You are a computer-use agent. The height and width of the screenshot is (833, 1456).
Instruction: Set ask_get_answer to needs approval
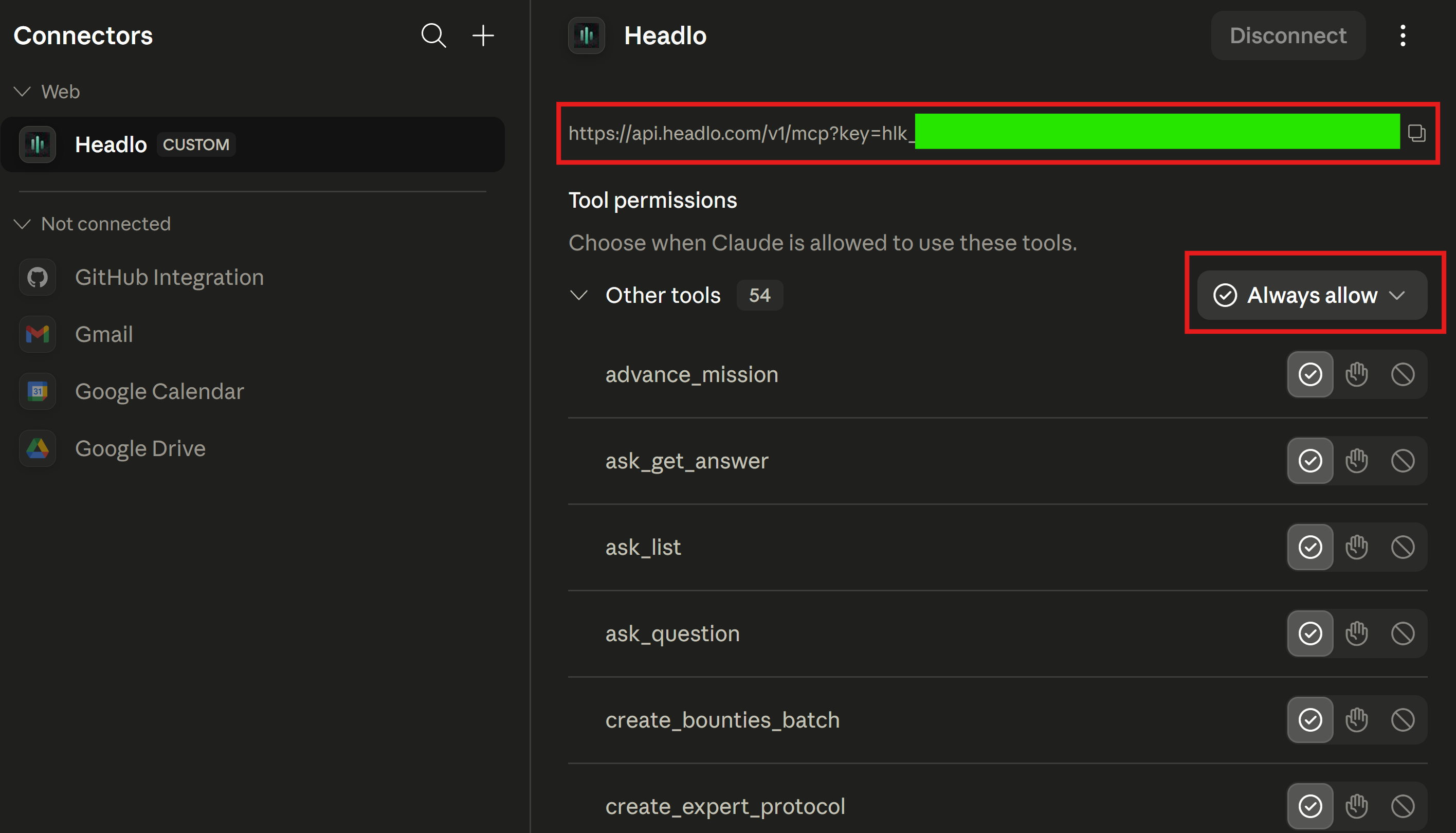click(x=1356, y=461)
